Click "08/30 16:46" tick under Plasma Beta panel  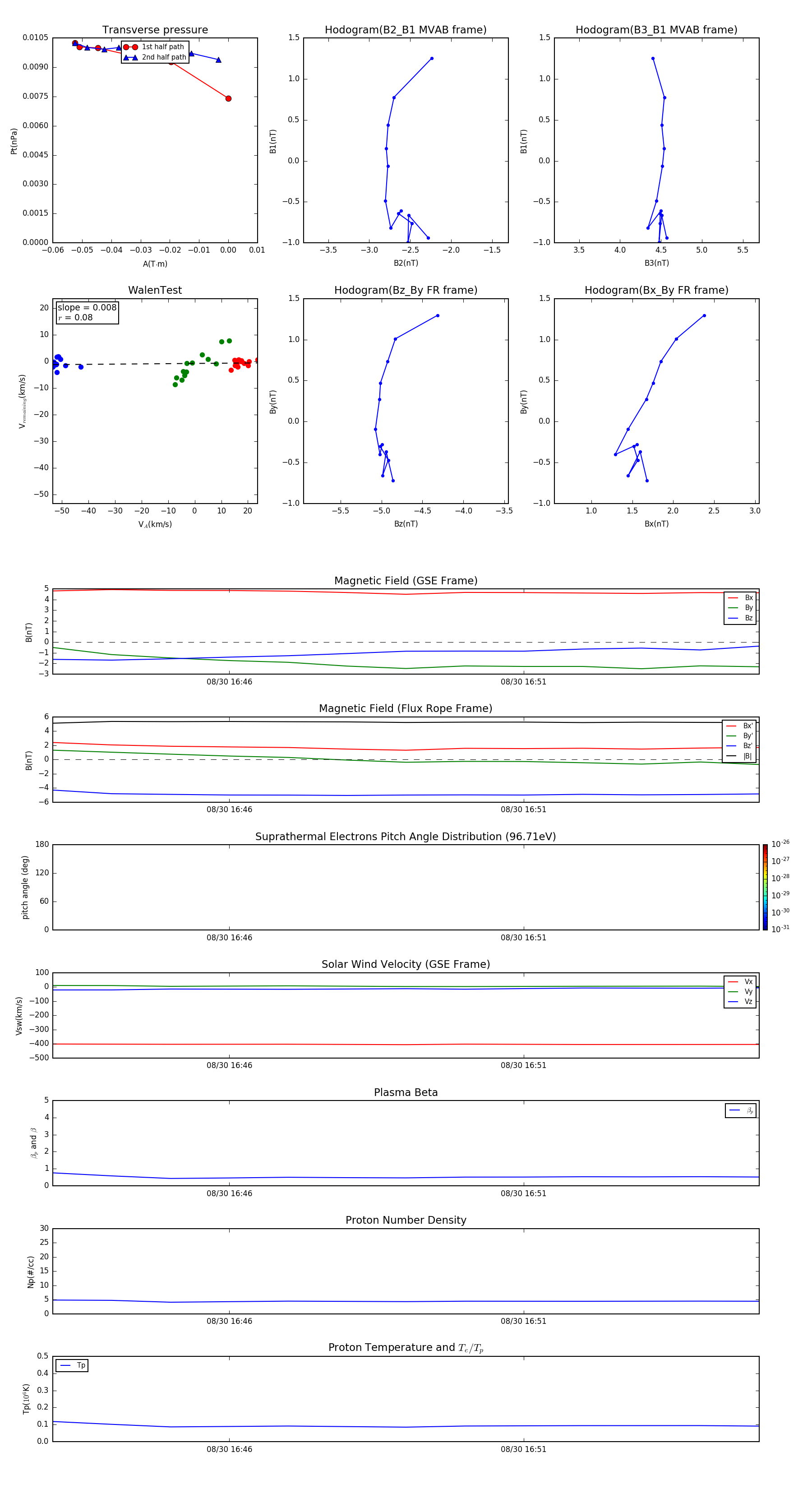point(230,1193)
